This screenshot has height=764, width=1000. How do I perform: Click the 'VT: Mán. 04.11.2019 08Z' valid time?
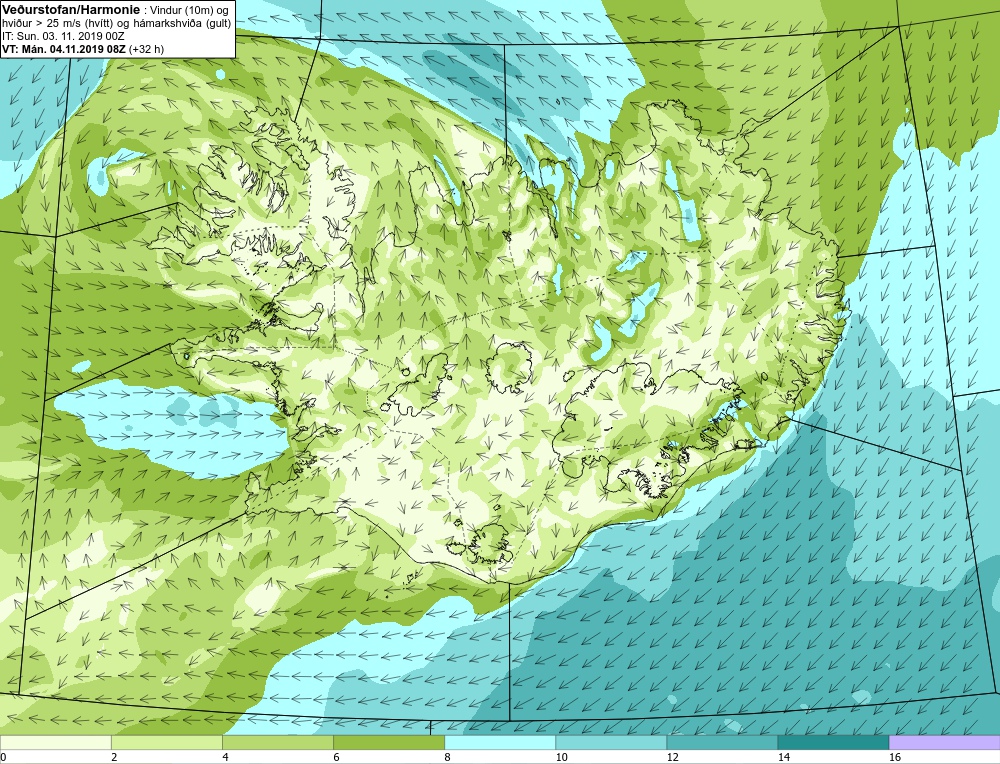pos(64,49)
